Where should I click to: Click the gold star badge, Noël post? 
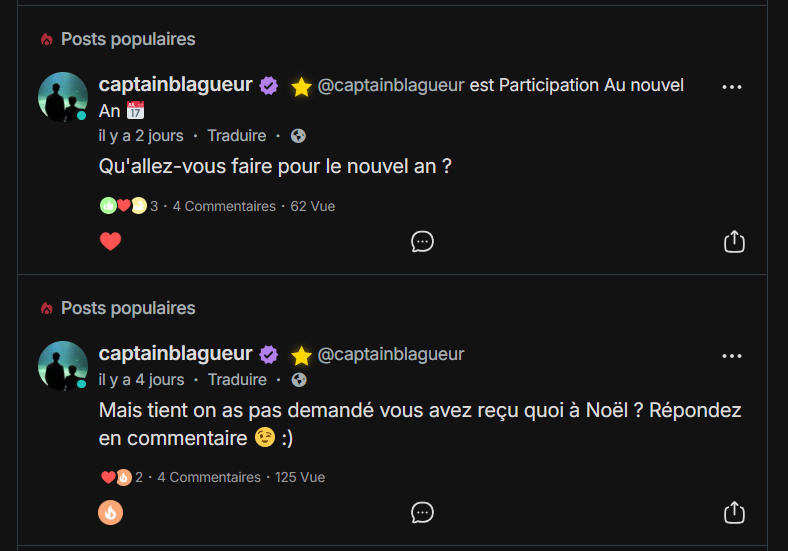click(x=301, y=355)
